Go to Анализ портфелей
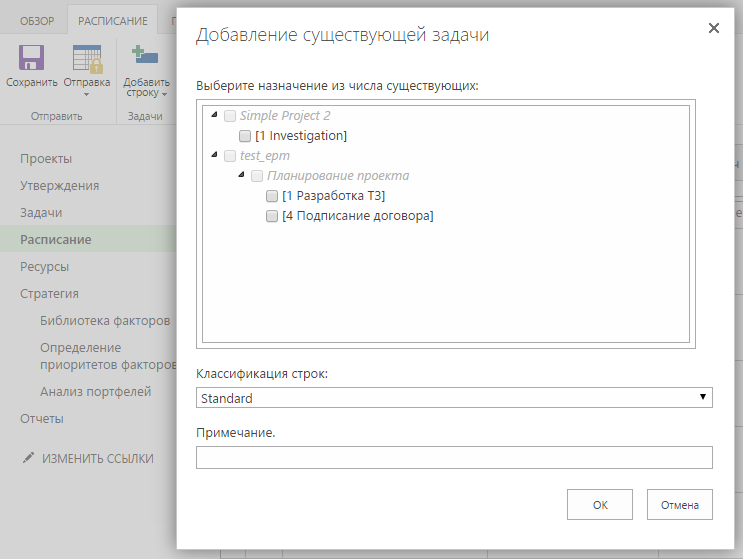 pos(96,392)
